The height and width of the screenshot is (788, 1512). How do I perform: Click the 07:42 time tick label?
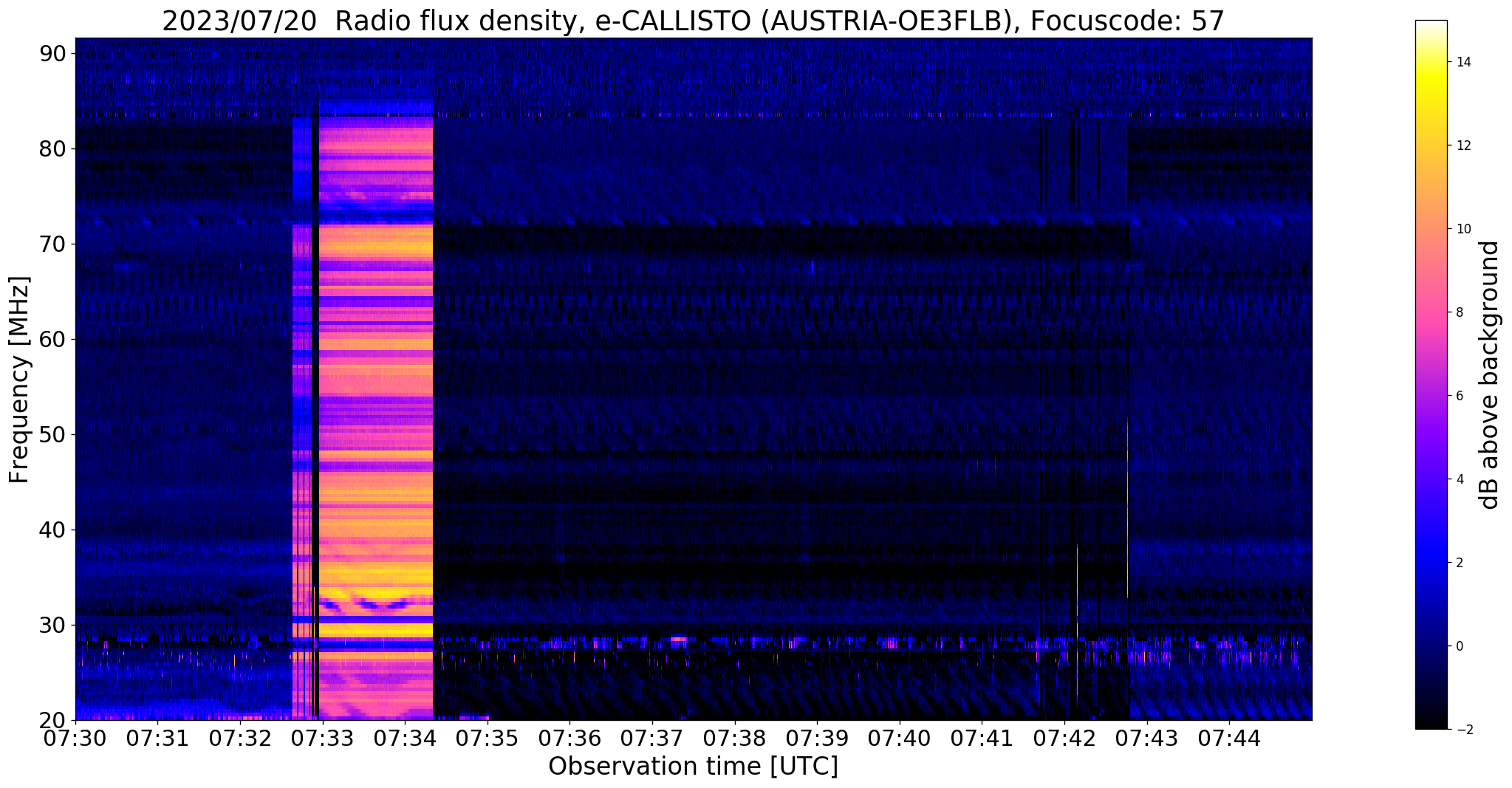click(1064, 739)
